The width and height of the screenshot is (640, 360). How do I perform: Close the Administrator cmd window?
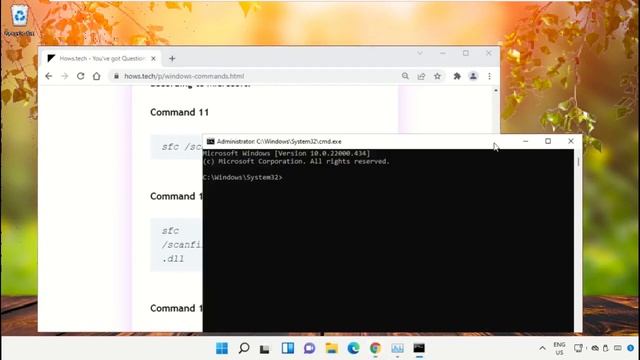571,141
